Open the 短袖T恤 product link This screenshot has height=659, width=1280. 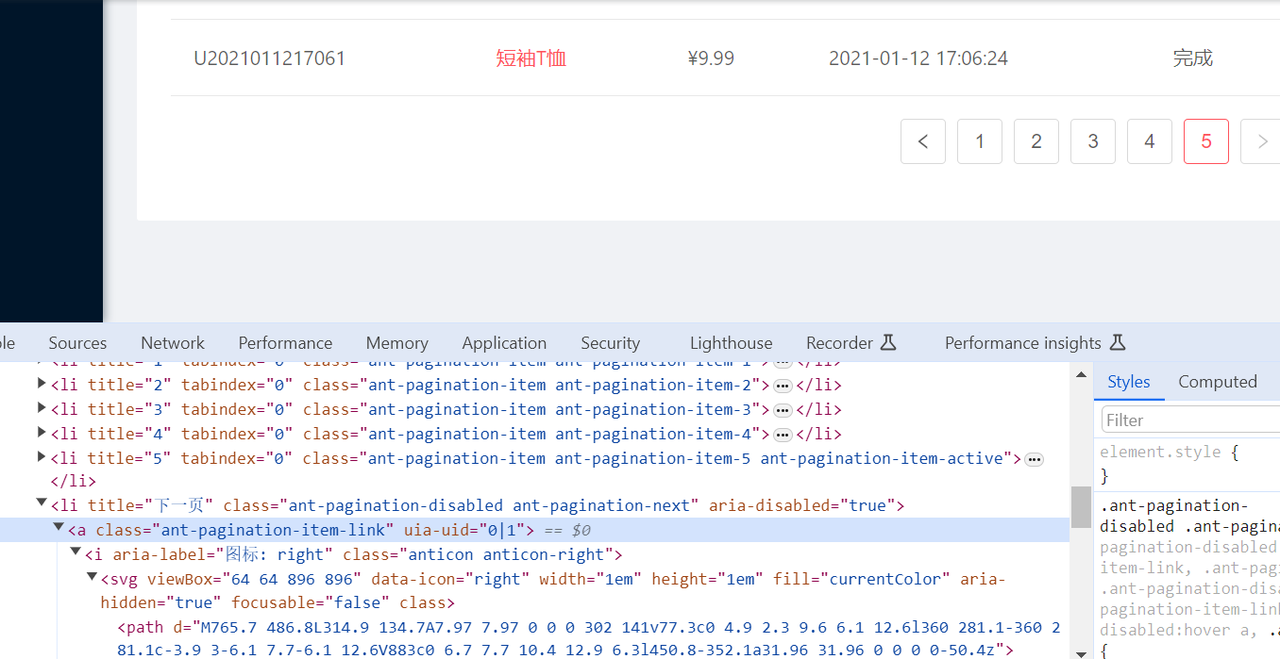pos(531,58)
